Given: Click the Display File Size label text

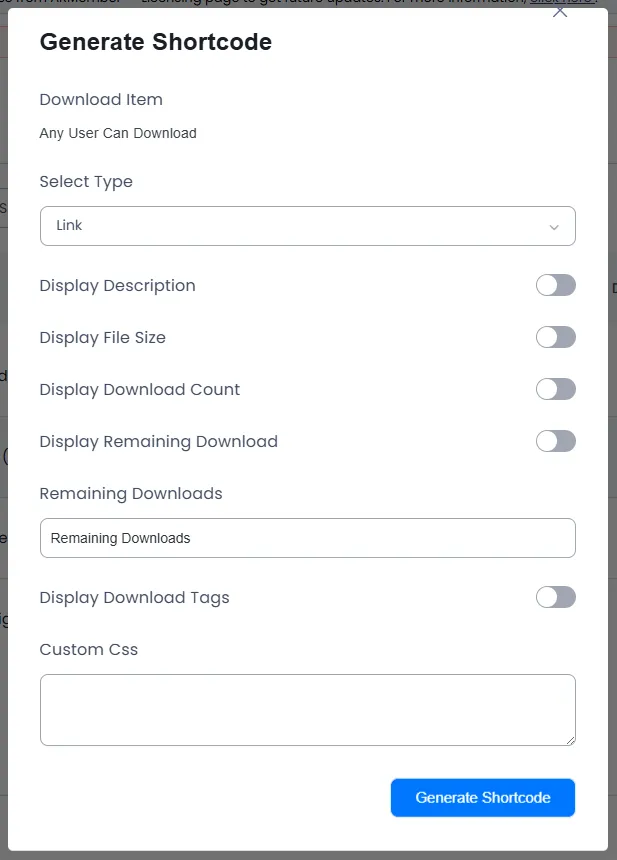Looking at the screenshot, I should 103,338.
